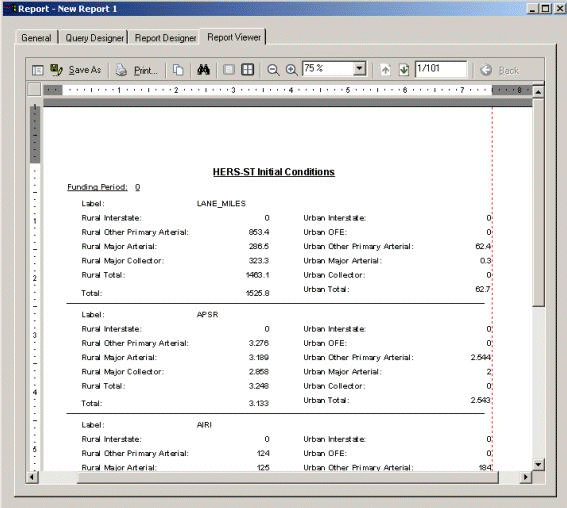Click the LANE_MILES label value
This screenshot has height=508, width=567.
point(221,204)
